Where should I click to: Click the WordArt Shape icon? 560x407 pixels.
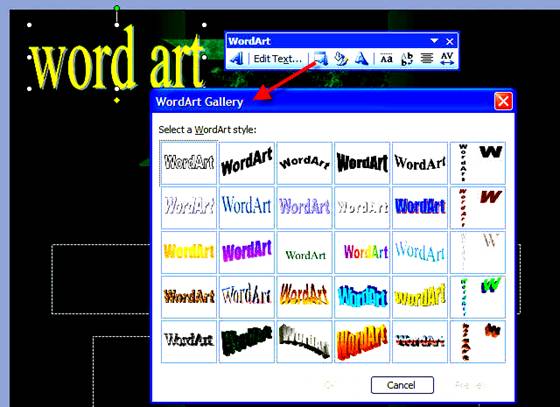pyautogui.click(x=361, y=58)
